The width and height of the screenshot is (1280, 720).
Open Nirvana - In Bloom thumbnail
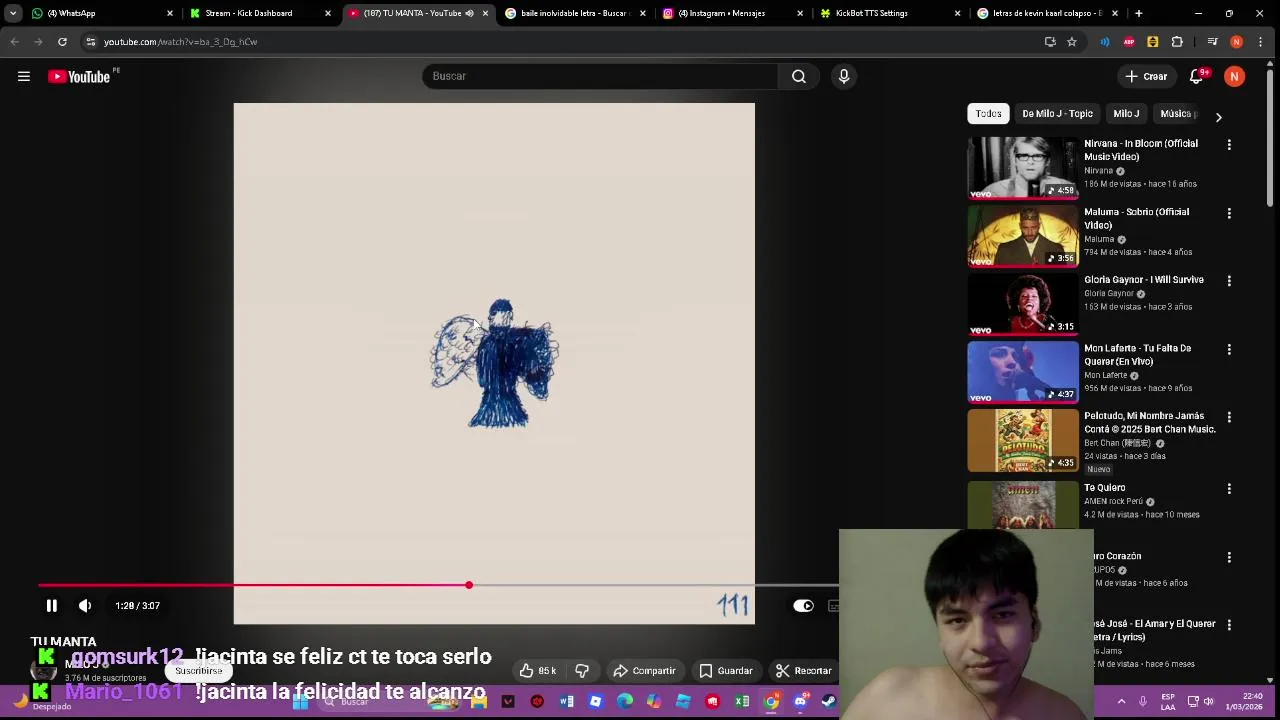pyautogui.click(x=1023, y=167)
